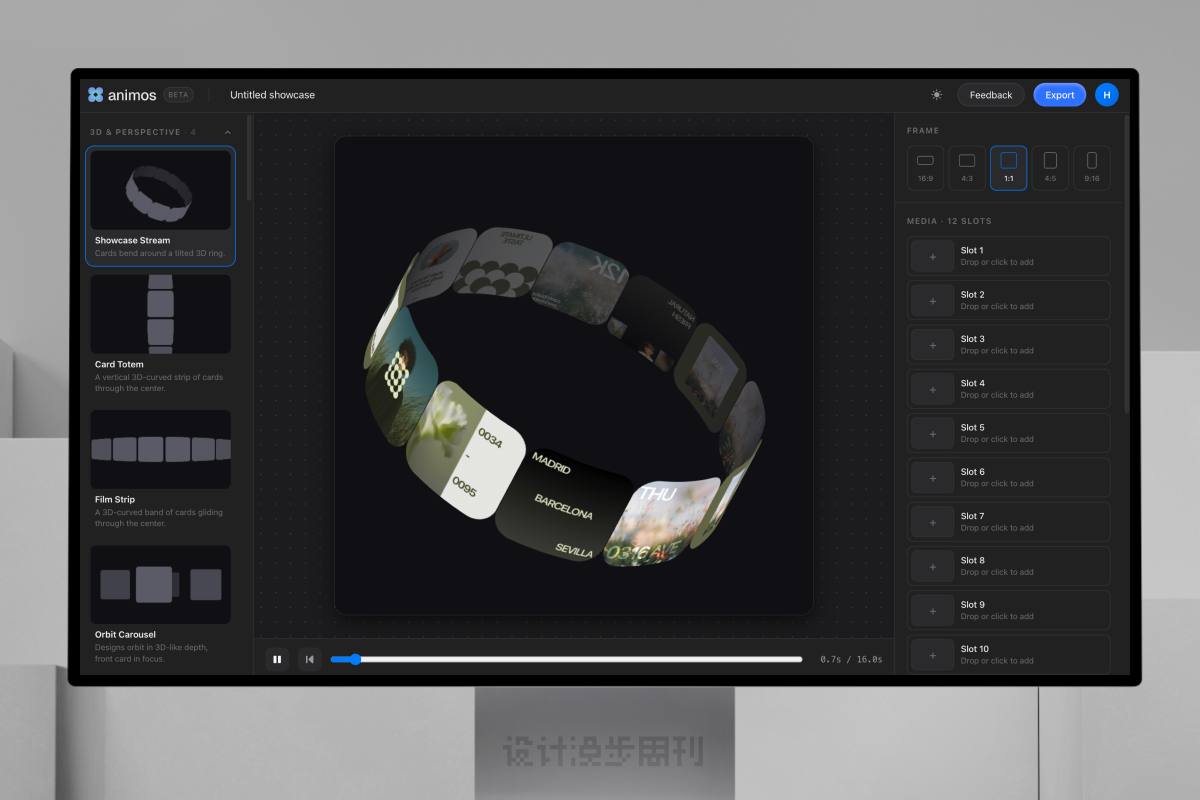This screenshot has width=1200, height=800.
Task: Click the timeline progress slider
Action: (x=566, y=659)
